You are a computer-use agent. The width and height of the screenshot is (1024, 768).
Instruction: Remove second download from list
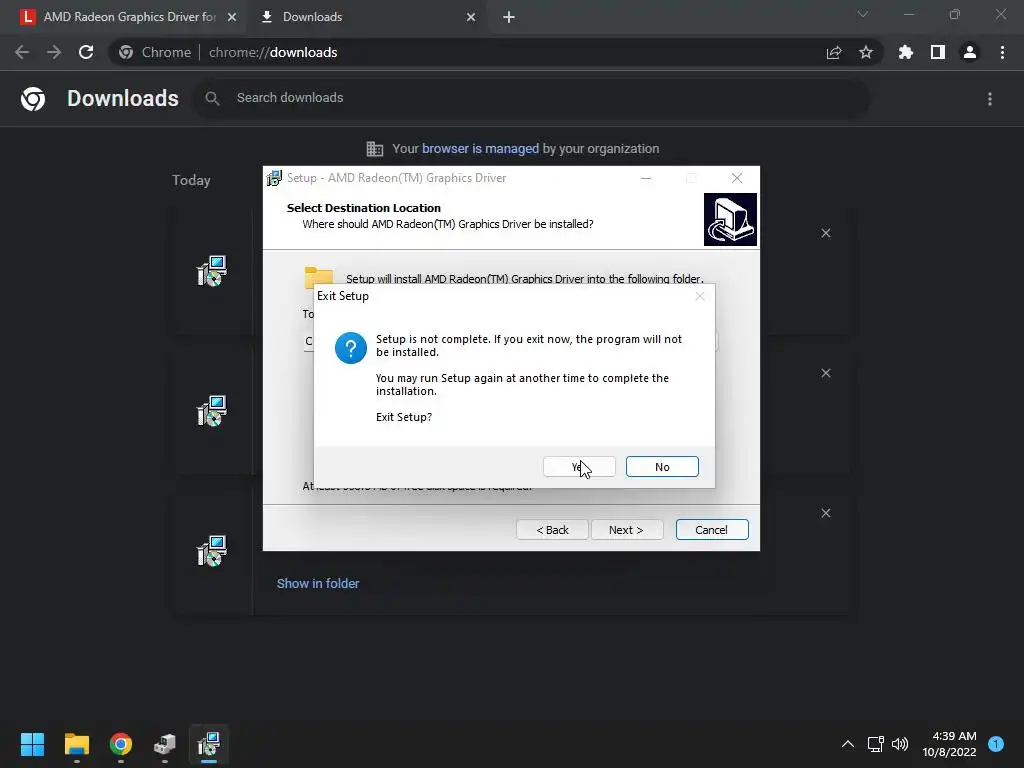pyautogui.click(x=826, y=373)
